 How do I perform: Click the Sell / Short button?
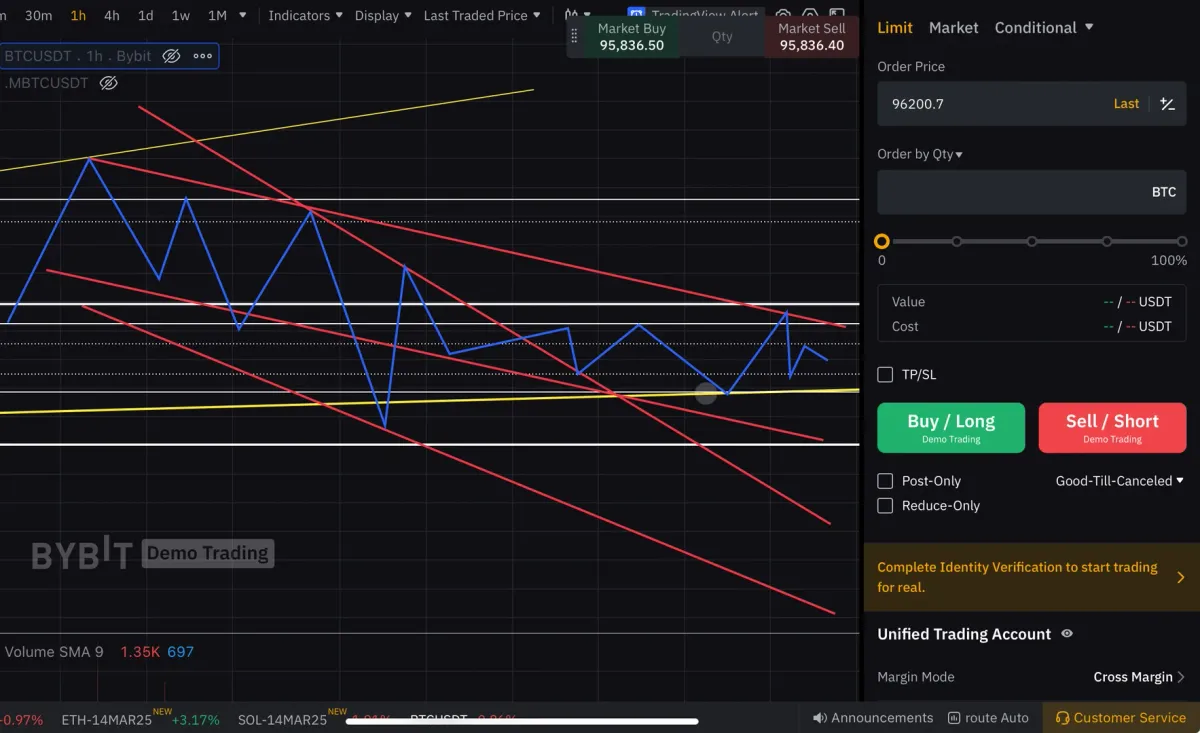(1112, 428)
